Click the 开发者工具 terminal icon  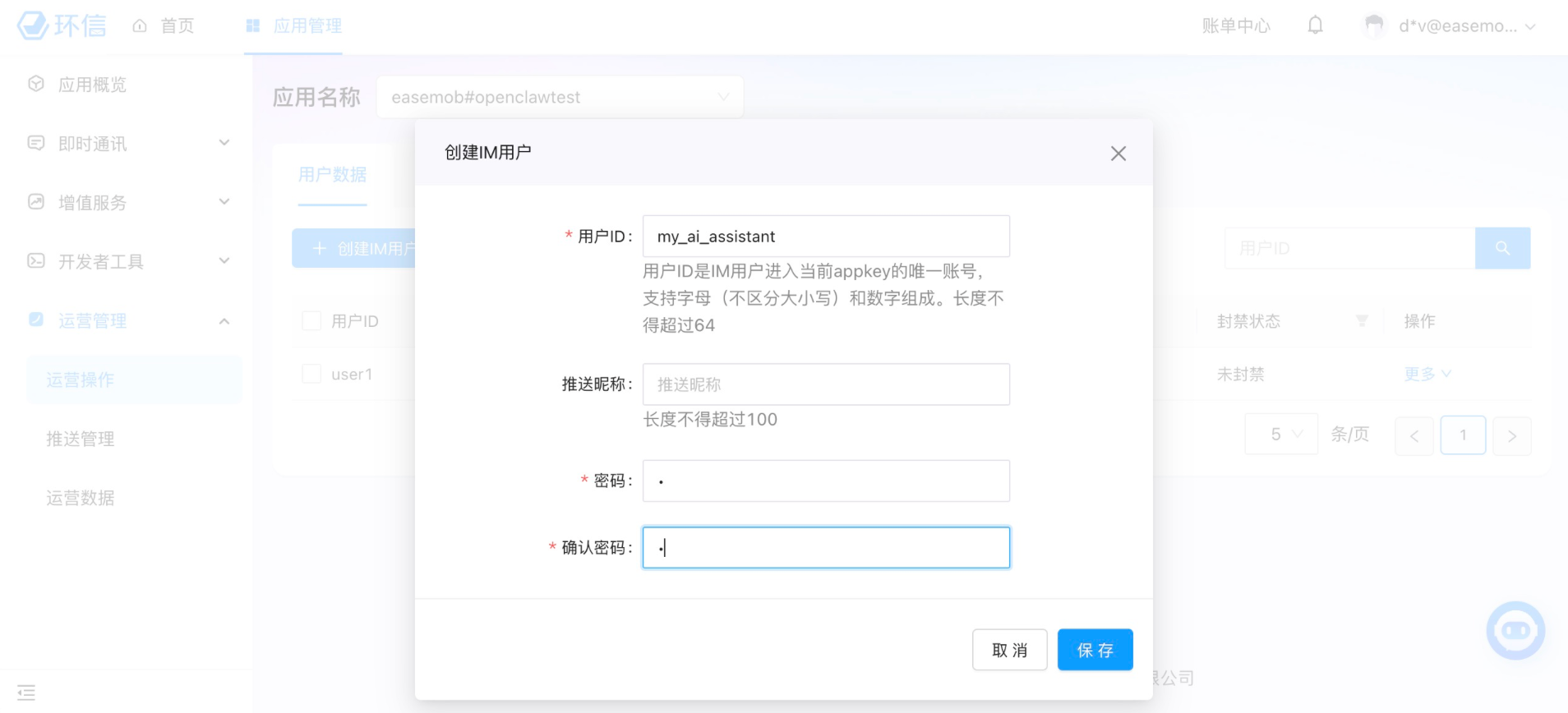pyautogui.click(x=36, y=261)
